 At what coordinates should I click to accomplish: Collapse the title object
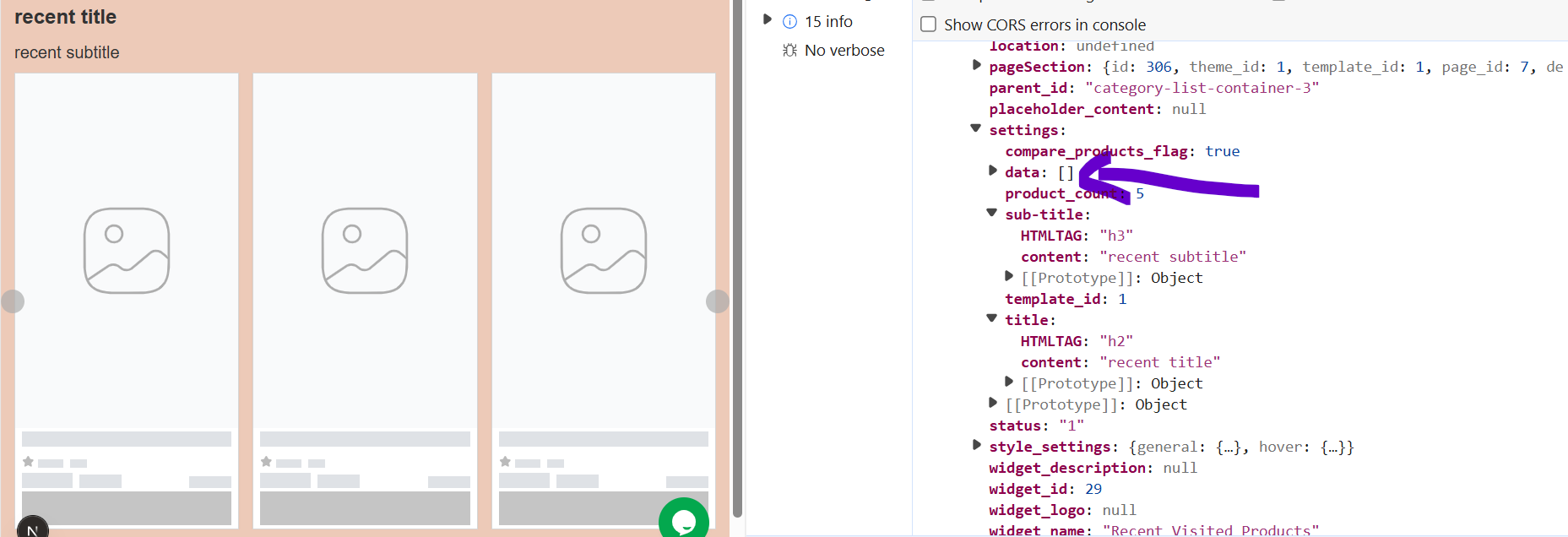coord(992,318)
